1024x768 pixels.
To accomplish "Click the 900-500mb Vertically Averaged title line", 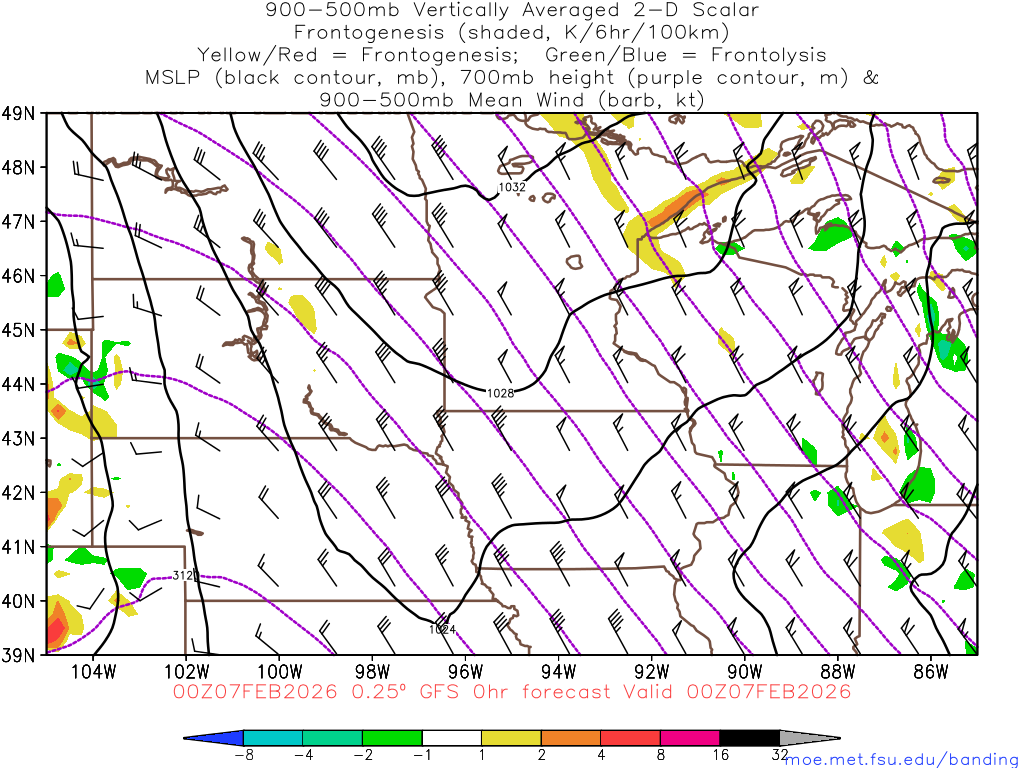I will tap(511, 10).
